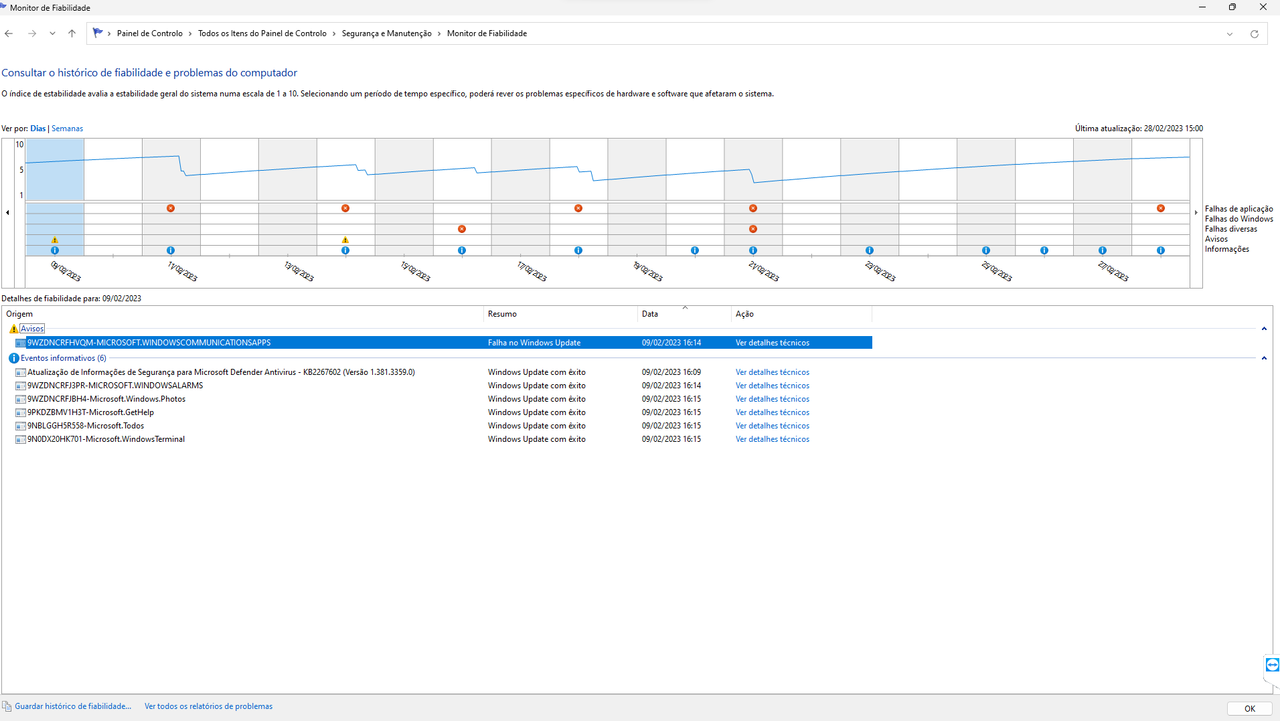The image size is (1280, 721).
Task: Click the information icon for 28/02/2023
Action: [x=1161, y=250]
